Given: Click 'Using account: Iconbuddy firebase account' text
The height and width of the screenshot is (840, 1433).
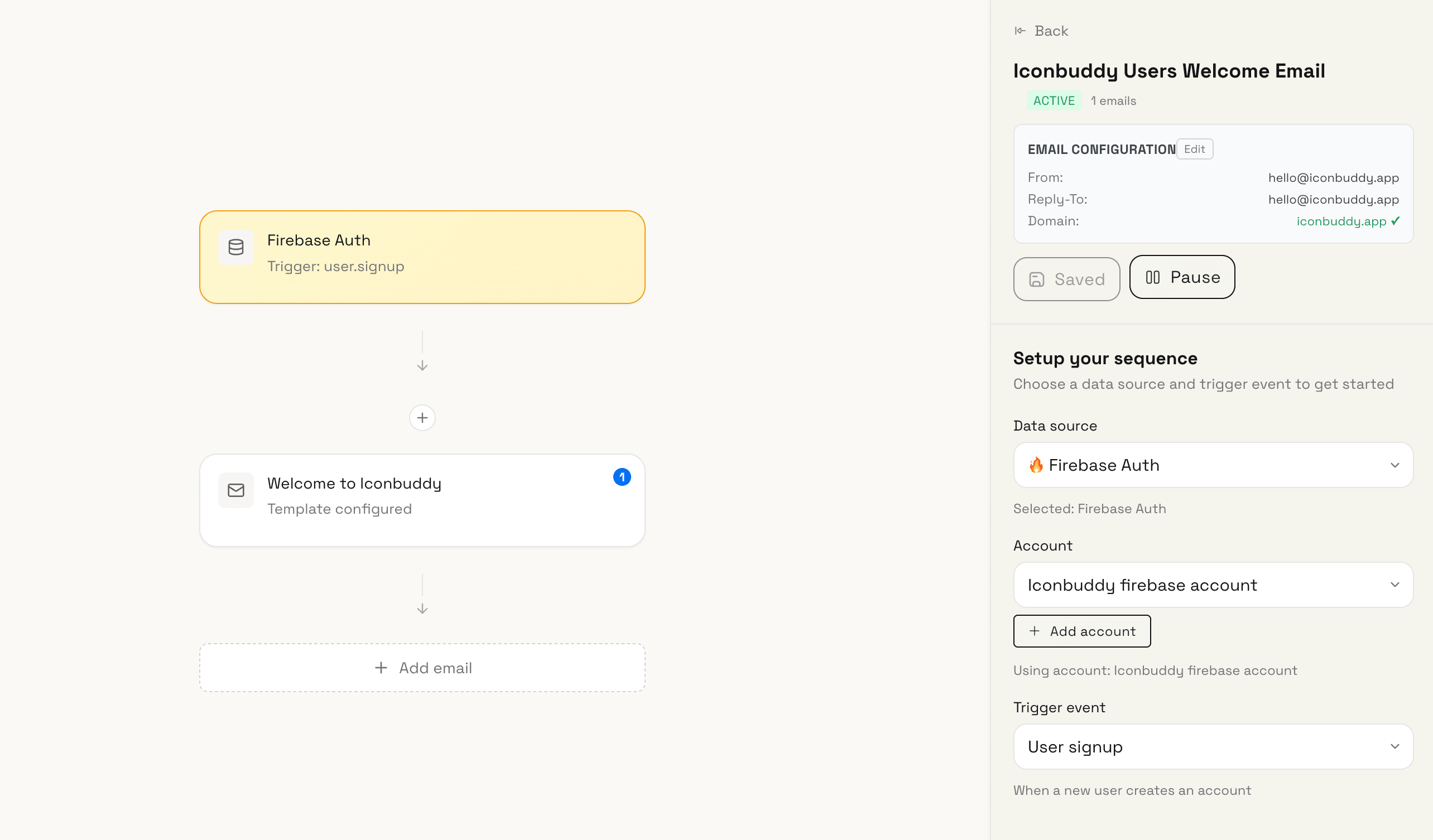Looking at the screenshot, I should tap(1155, 670).
